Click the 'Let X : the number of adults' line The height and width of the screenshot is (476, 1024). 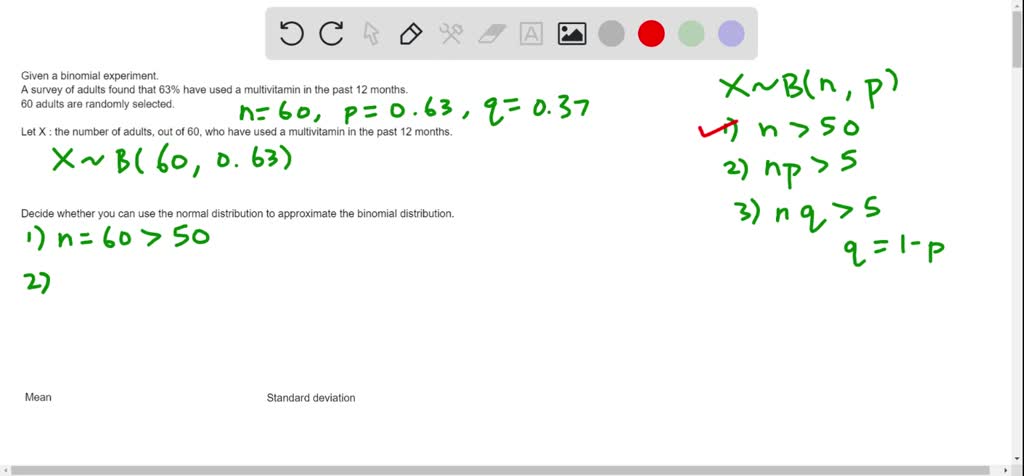click(x=236, y=132)
